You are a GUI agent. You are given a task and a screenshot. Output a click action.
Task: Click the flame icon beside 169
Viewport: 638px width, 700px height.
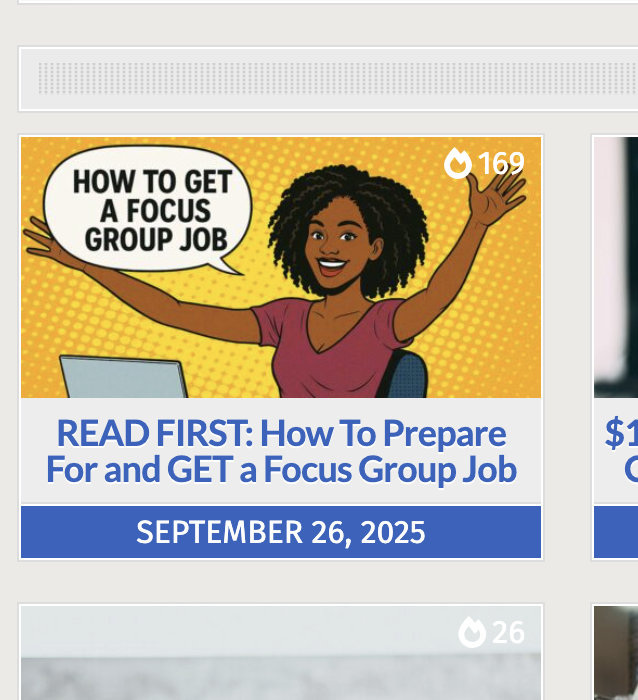pos(458,163)
